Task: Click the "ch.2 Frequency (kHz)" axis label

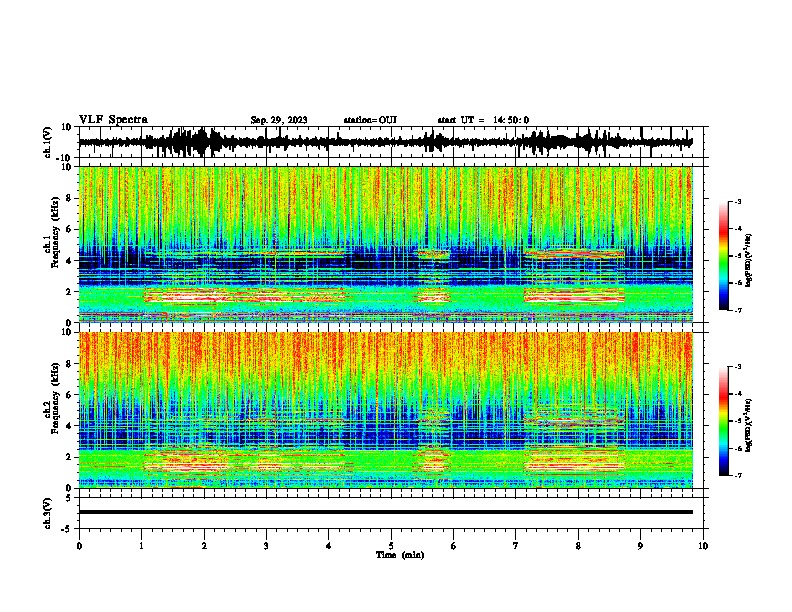Action: [x=52, y=398]
